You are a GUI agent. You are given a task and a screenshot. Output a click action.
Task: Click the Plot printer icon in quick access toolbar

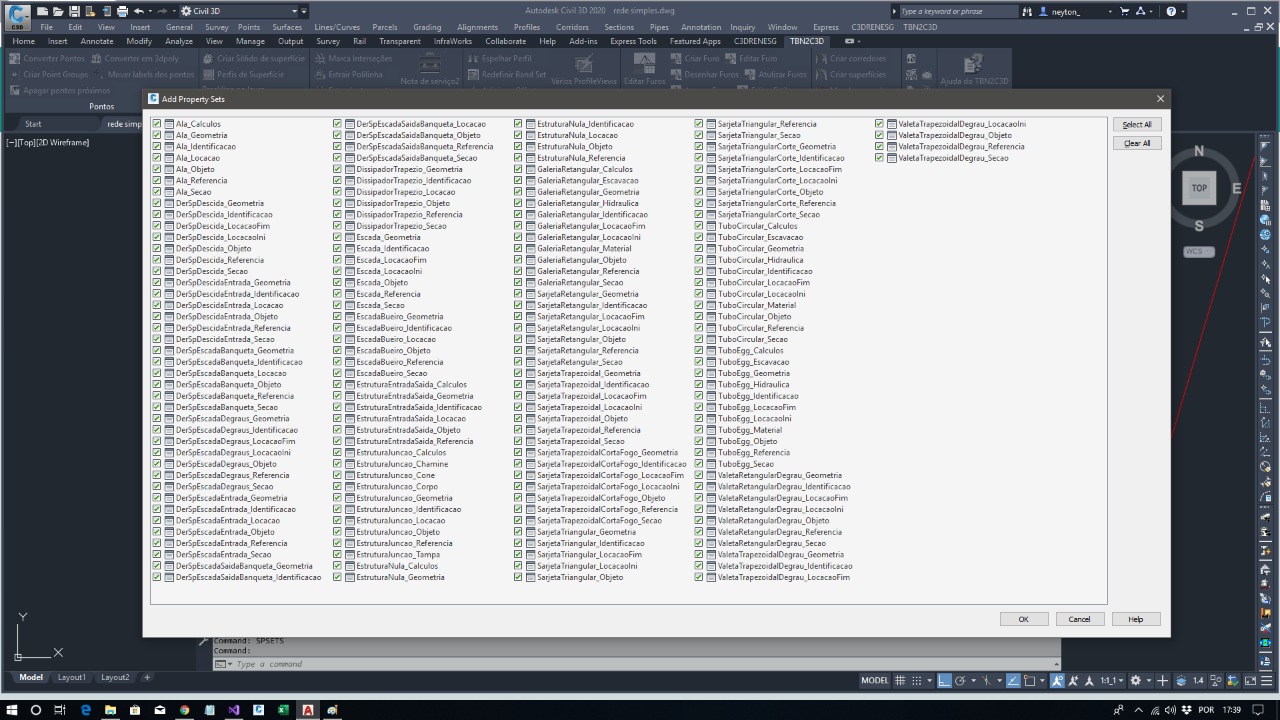pos(122,11)
